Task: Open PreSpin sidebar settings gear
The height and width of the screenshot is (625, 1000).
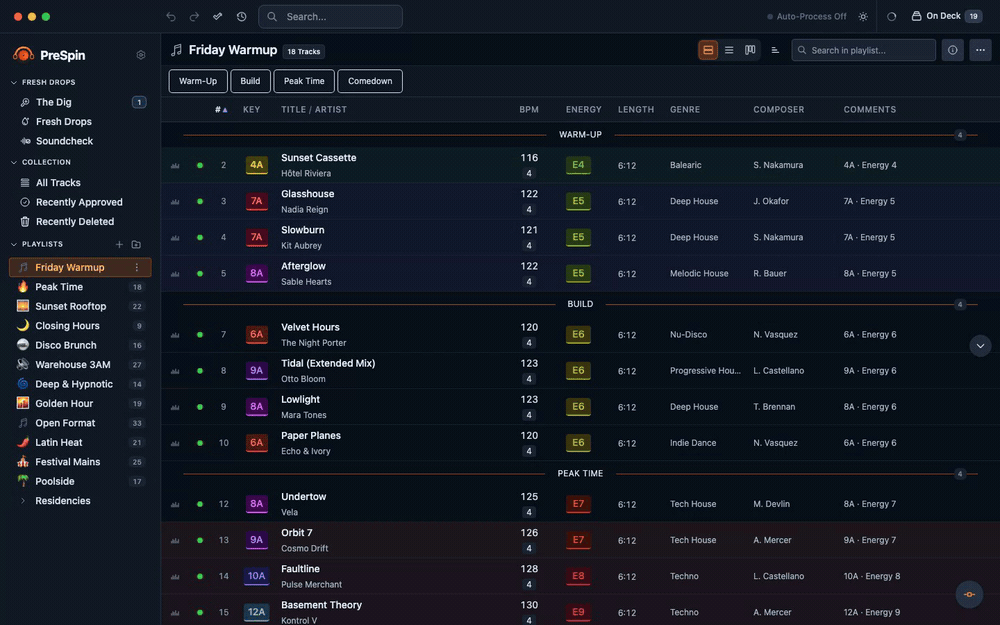Action: pyautogui.click(x=141, y=55)
